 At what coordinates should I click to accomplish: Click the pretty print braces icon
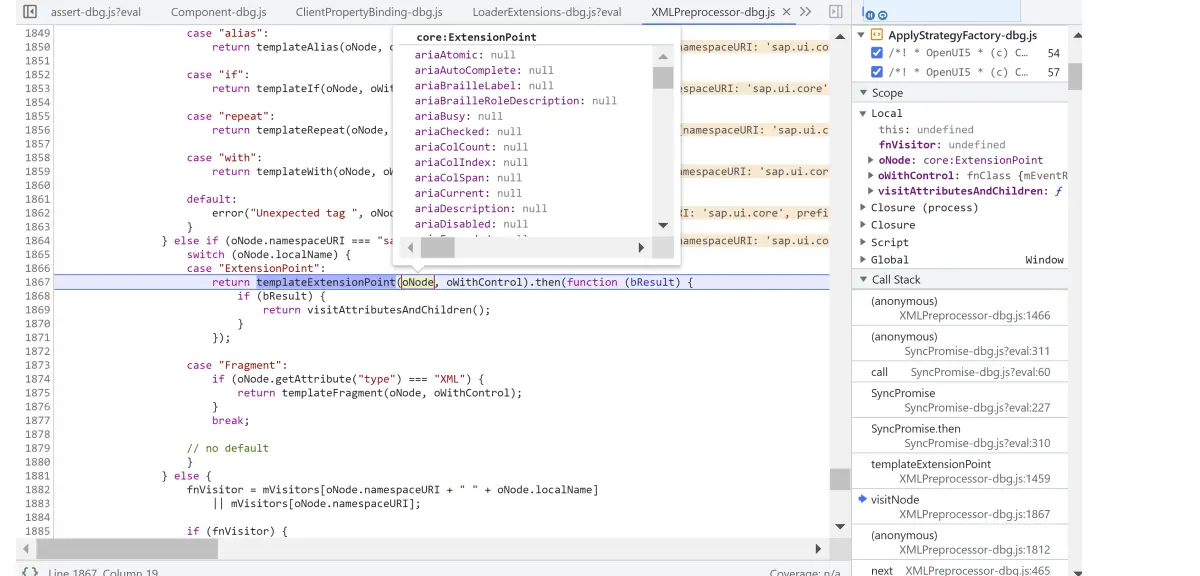(30, 572)
